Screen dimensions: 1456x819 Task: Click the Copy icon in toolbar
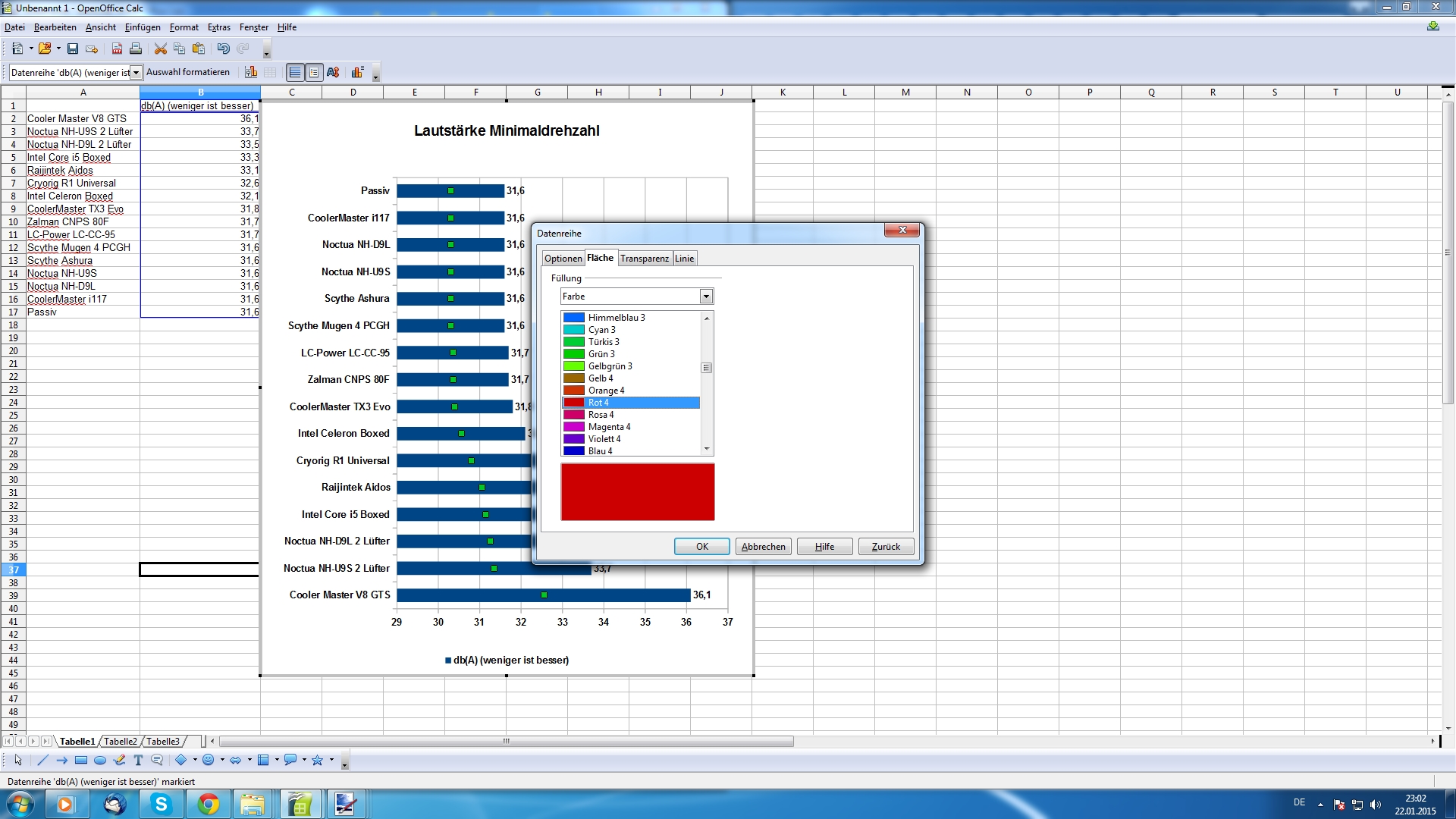(x=180, y=49)
